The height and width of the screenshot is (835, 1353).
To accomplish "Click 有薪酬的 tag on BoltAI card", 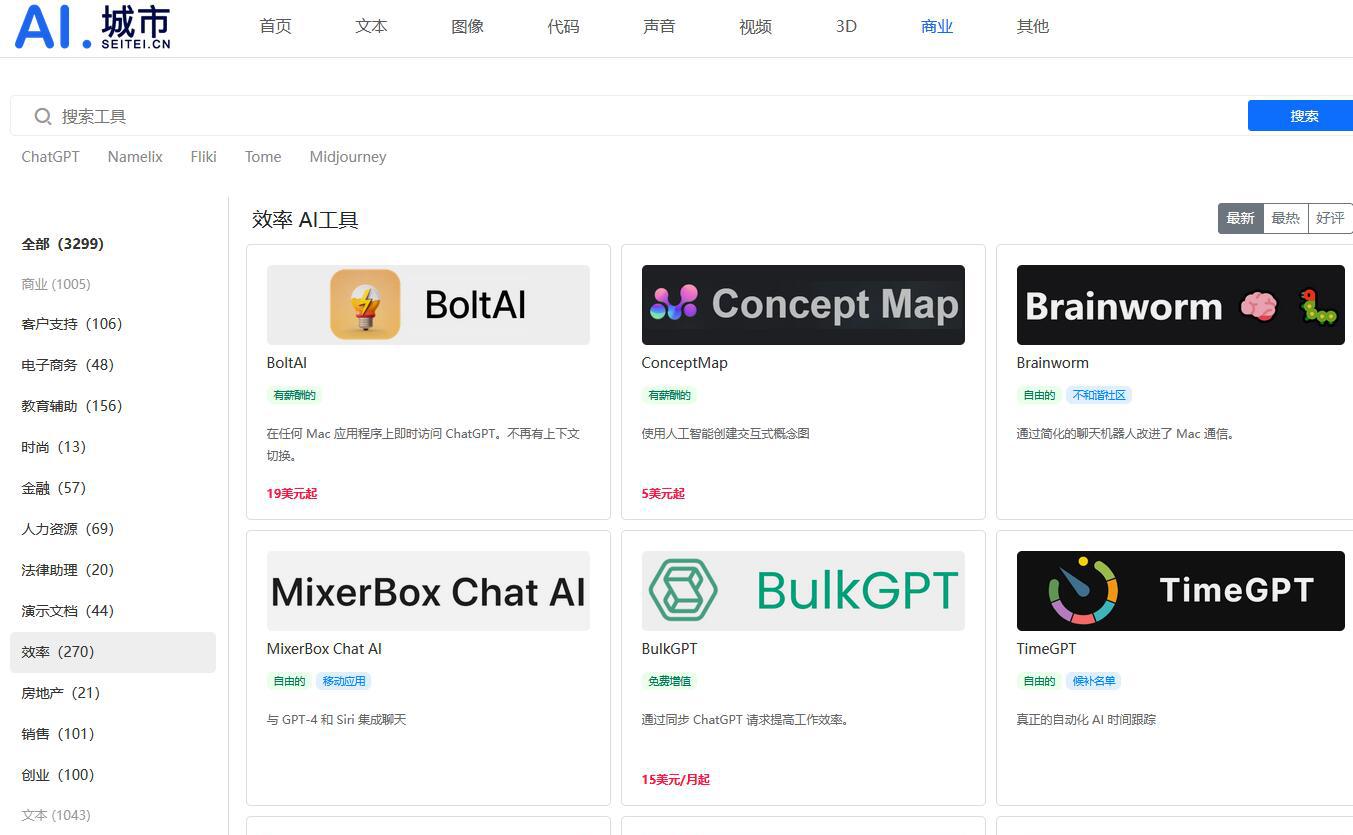I will pos(294,395).
